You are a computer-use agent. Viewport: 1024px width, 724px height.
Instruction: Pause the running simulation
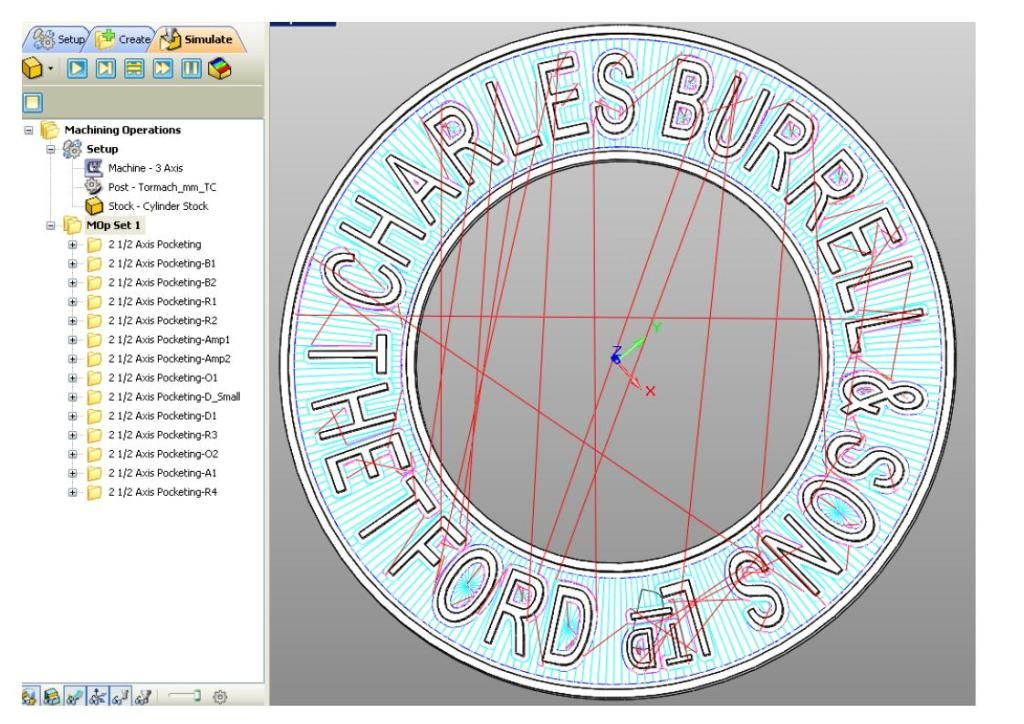[x=191, y=69]
